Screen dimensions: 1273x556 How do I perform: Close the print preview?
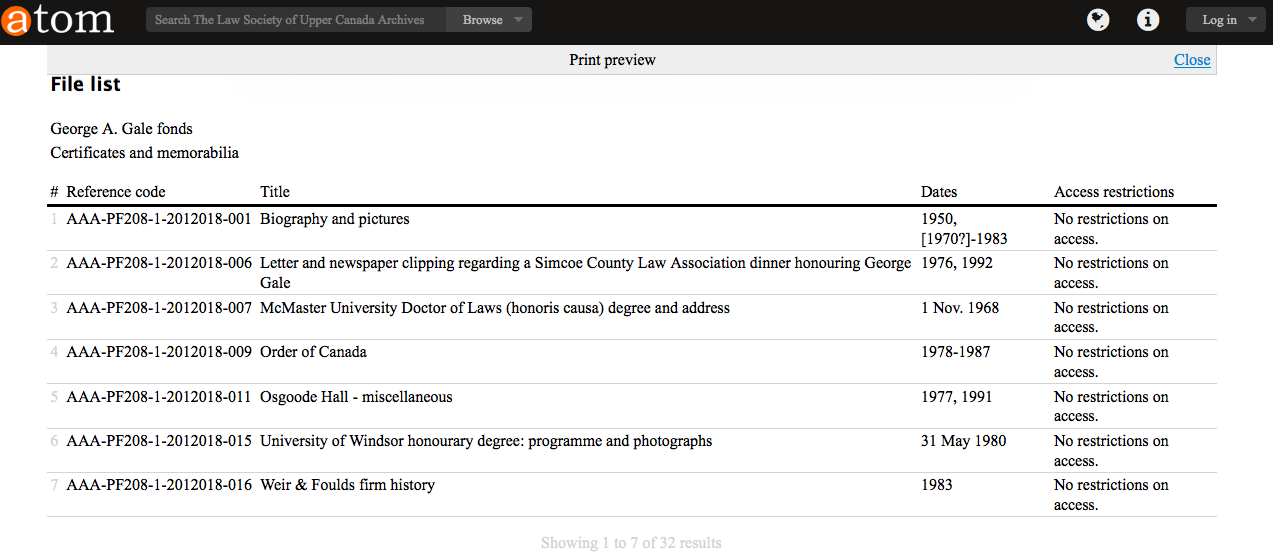pyautogui.click(x=1191, y=60)
